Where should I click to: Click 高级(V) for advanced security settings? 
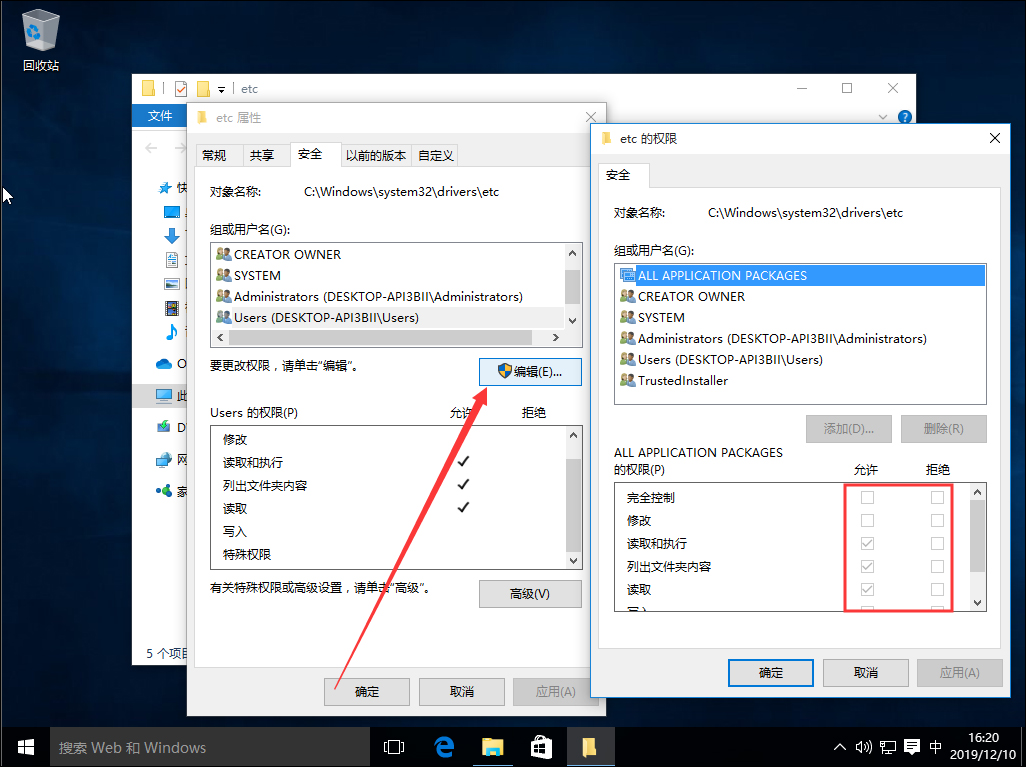tap(531, 593)
